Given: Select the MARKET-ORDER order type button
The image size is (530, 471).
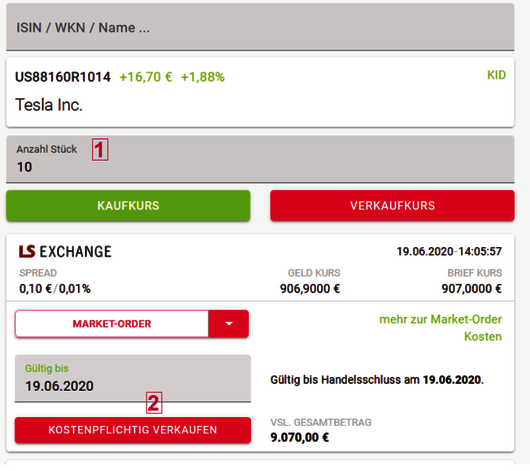Looking at the screenshot, I should tap(112, 324).
